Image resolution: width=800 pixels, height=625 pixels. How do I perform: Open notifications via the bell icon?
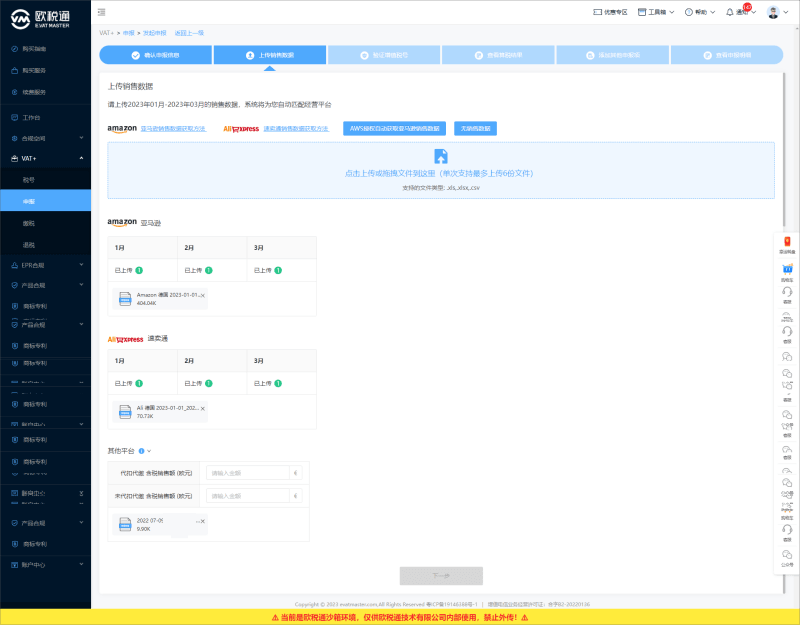point(730,12)
